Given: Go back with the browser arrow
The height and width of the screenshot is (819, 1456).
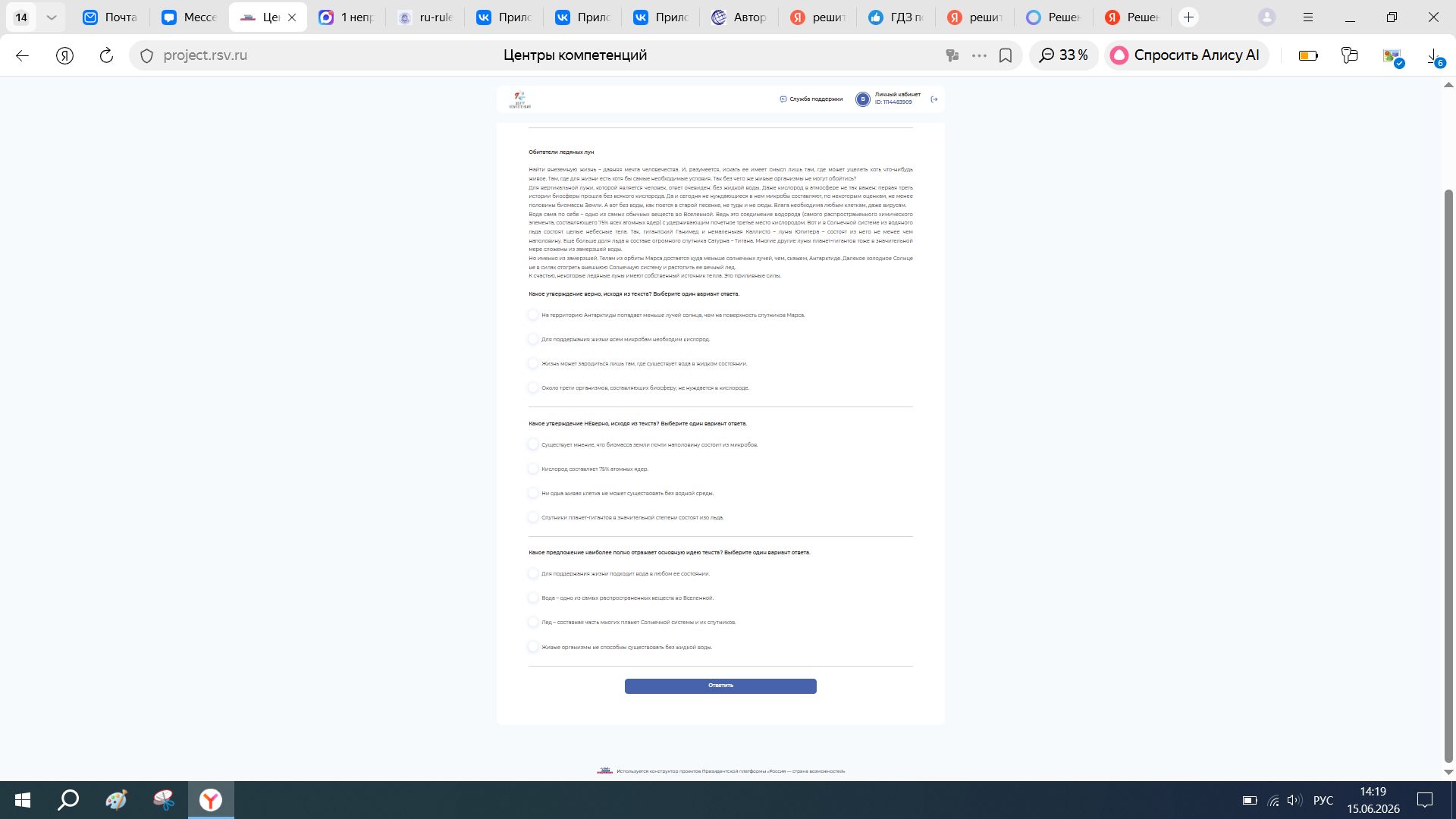Looking at the screenshot, I should point(22,55).
